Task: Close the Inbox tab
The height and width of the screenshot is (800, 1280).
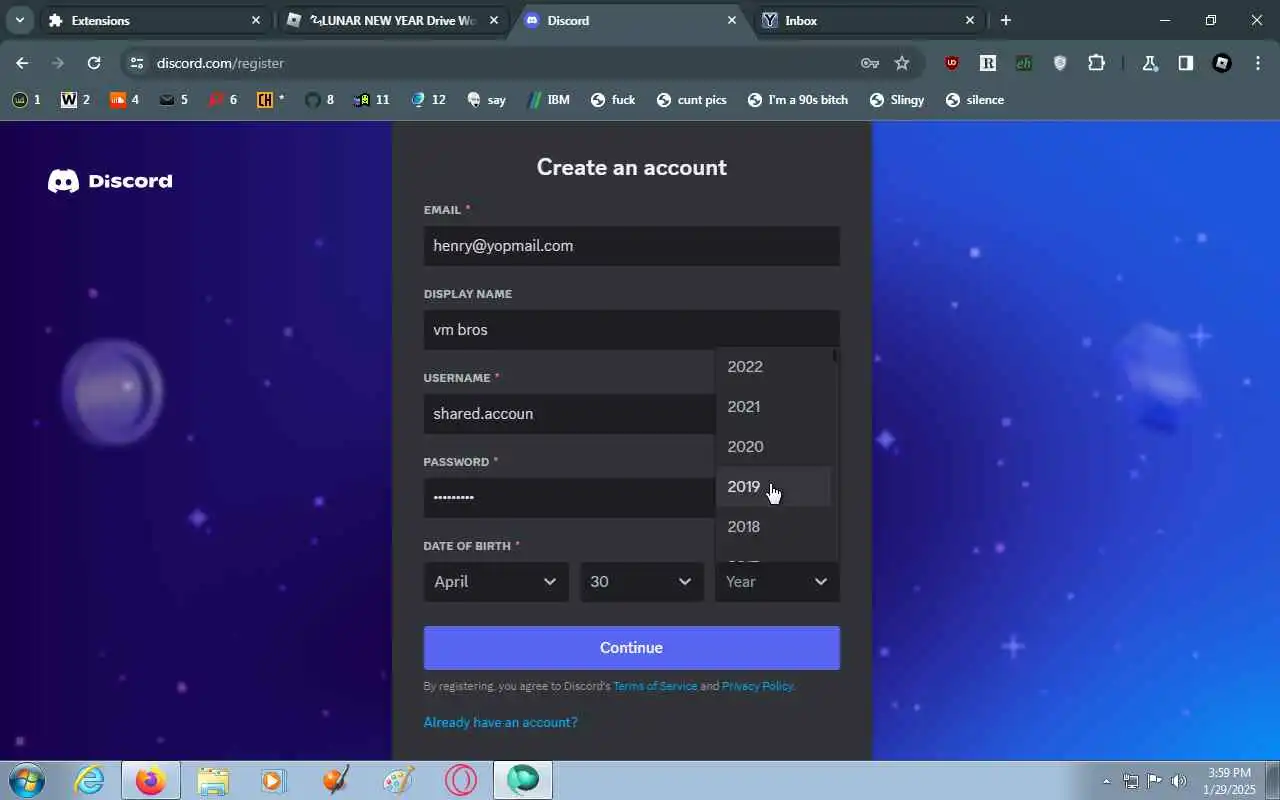Action: (x=970, y=20)
